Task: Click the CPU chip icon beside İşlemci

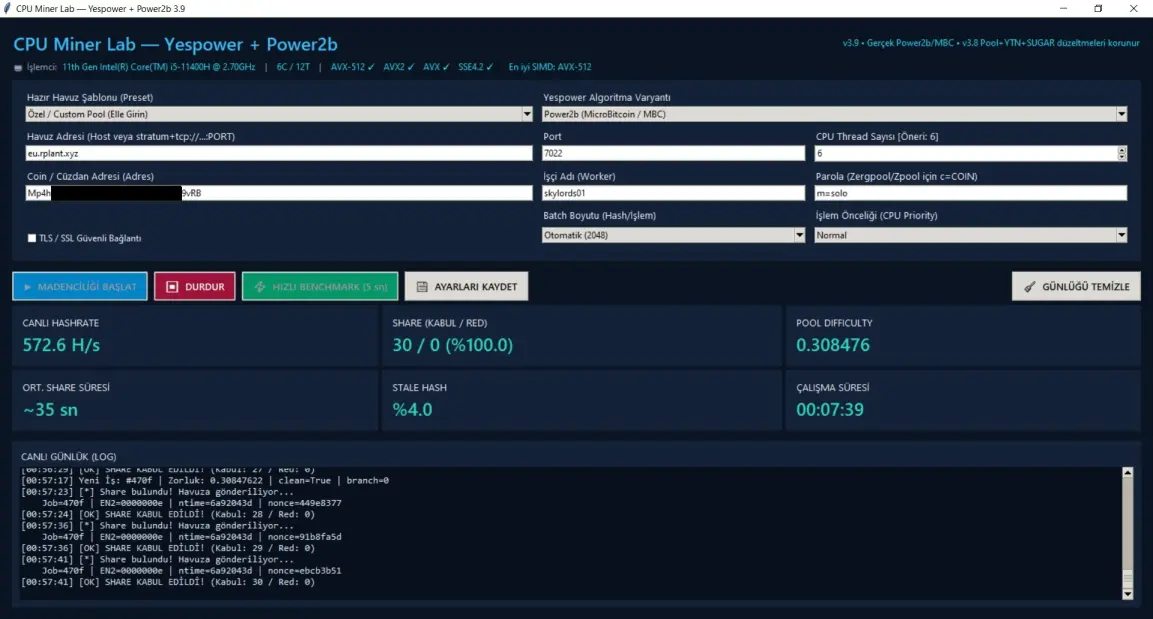Action: click(x=18, y=68)
